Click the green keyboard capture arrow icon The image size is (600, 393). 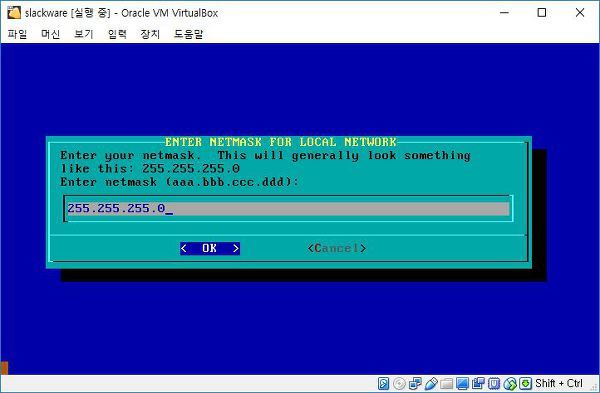pyautogui.click(x=526, y=383)
